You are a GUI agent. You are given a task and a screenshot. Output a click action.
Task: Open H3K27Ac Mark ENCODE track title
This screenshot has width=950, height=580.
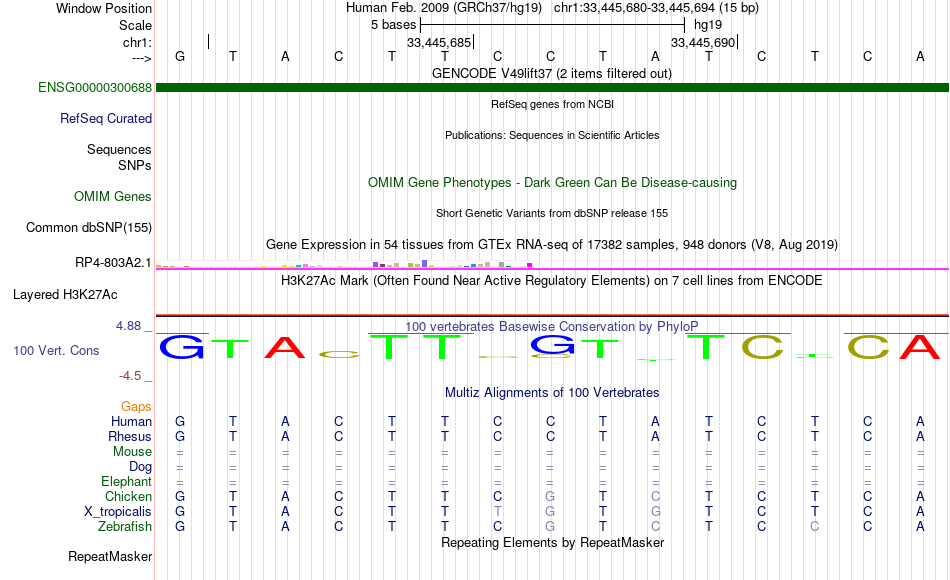552,281
